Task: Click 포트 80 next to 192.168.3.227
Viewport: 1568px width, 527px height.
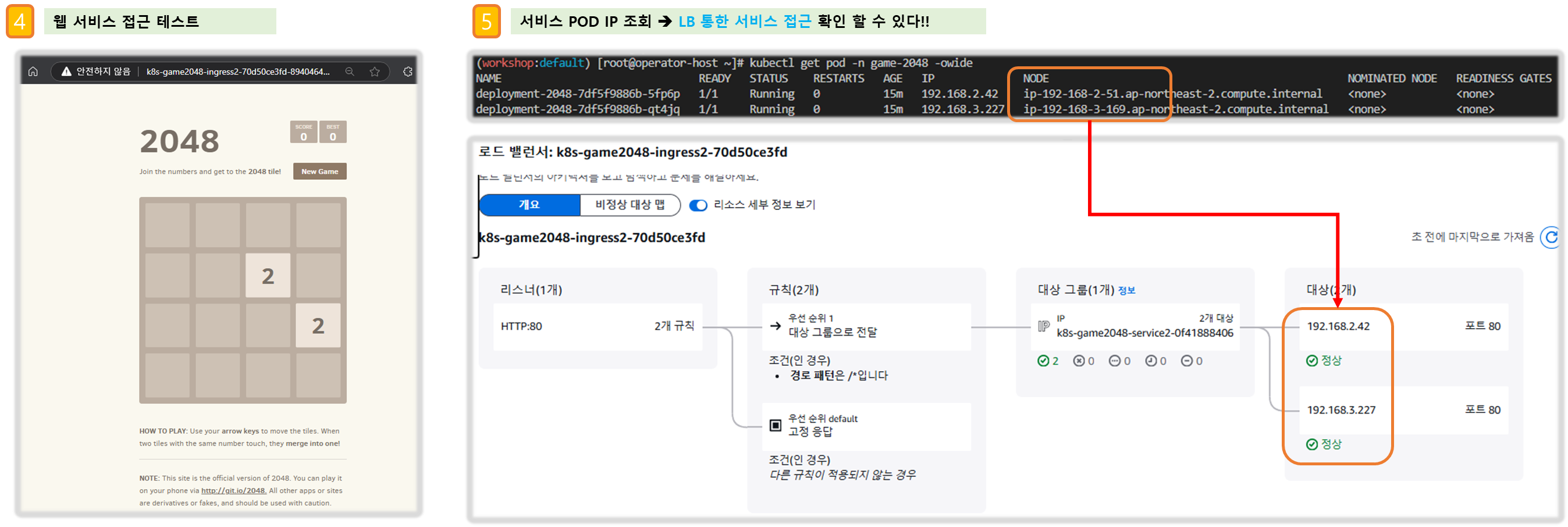Action: pos(1482,410)
